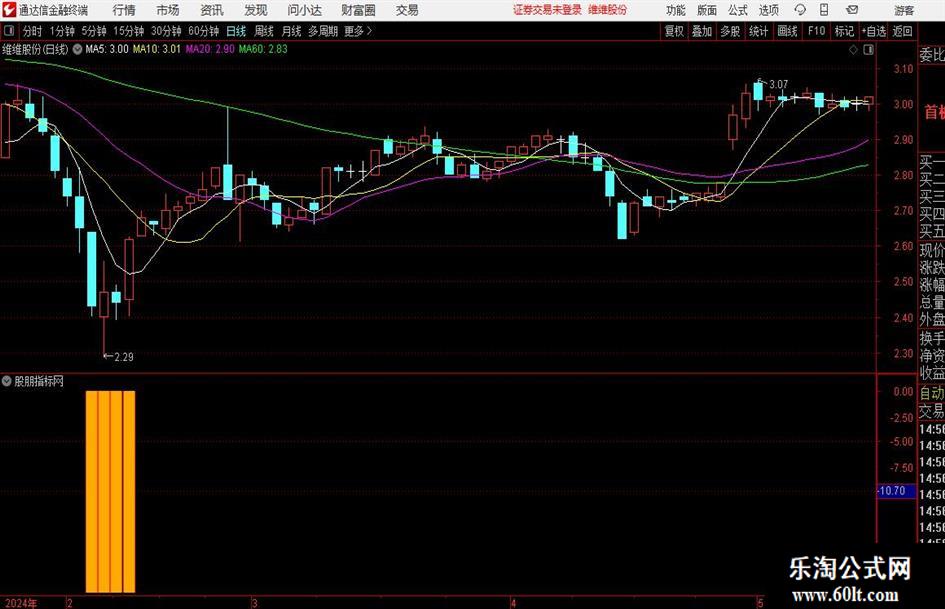945x609 pixels.
Task: Click the 维维股份(日线) chart title
Action: point(36,49)
